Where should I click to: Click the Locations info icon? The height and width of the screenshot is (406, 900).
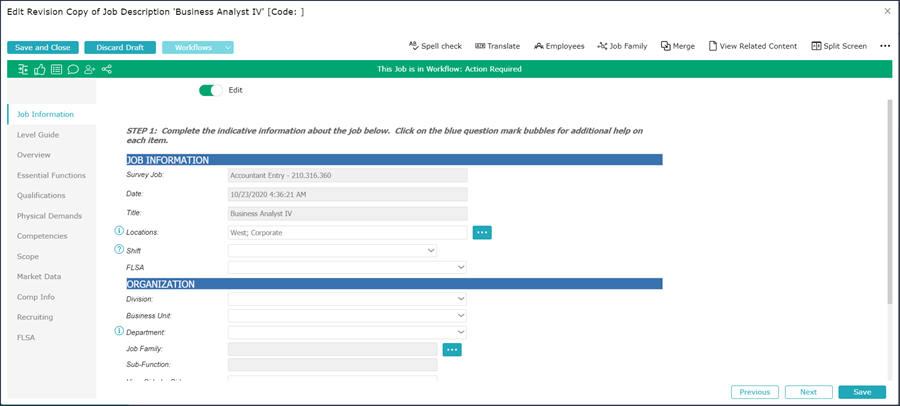click(120, 231)
